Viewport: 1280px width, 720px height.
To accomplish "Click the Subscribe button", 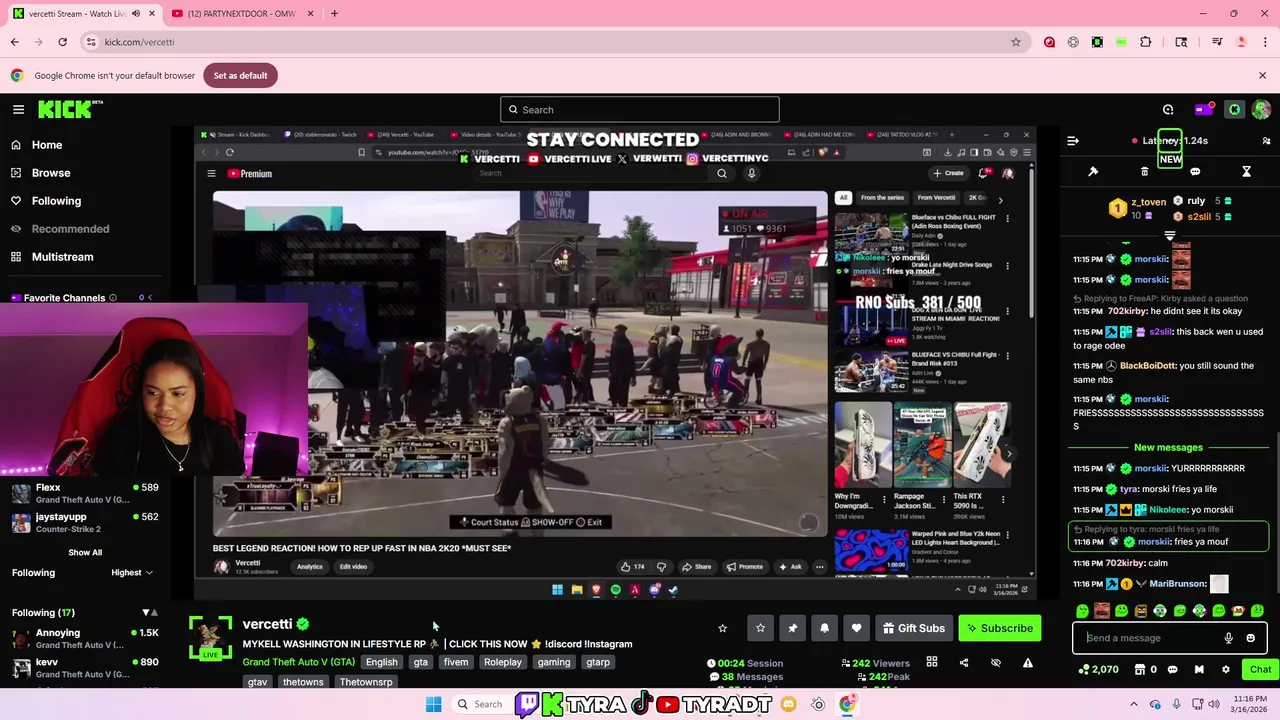I will [x=999, y=628].
